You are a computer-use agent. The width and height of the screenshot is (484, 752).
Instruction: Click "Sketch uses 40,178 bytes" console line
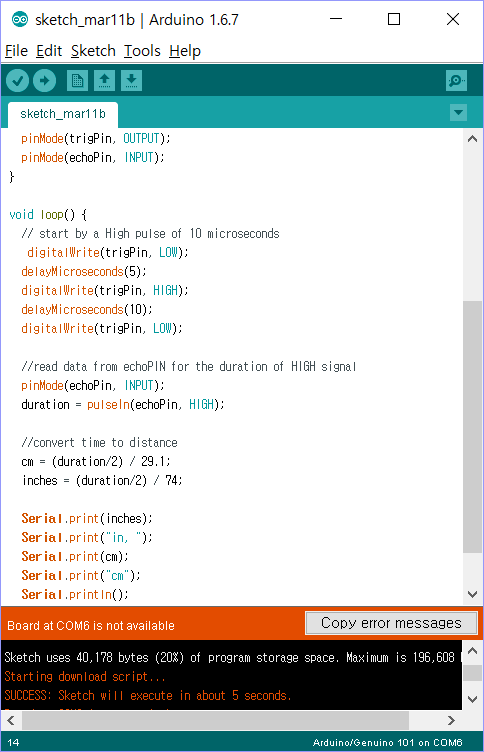click(233, 658)
